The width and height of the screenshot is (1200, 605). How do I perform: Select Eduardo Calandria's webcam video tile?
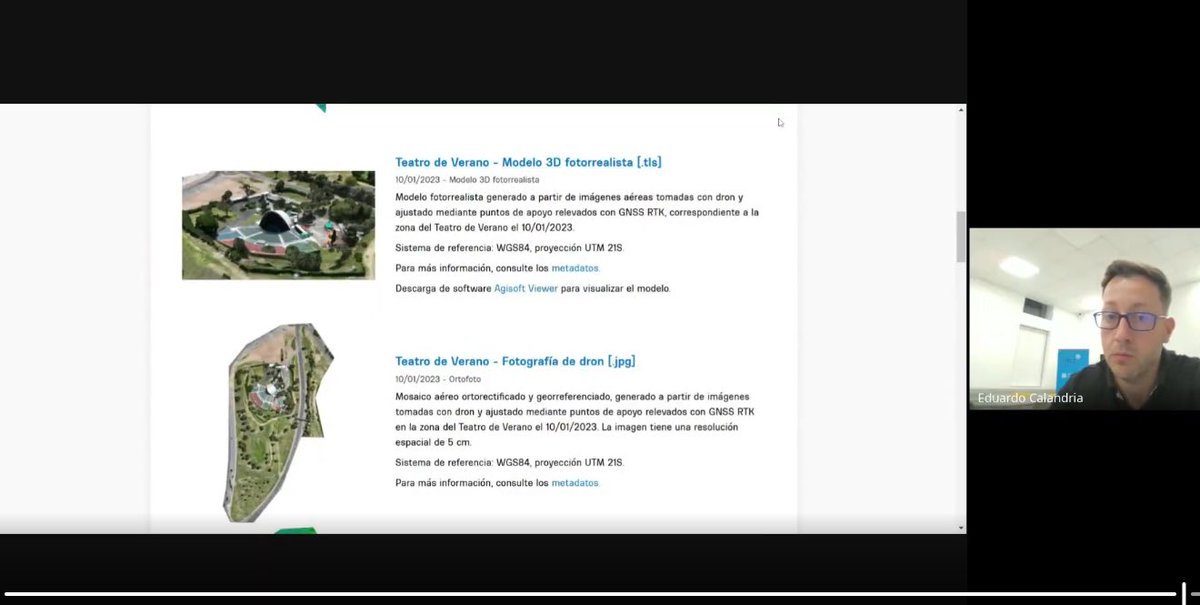click(1084, 319)
